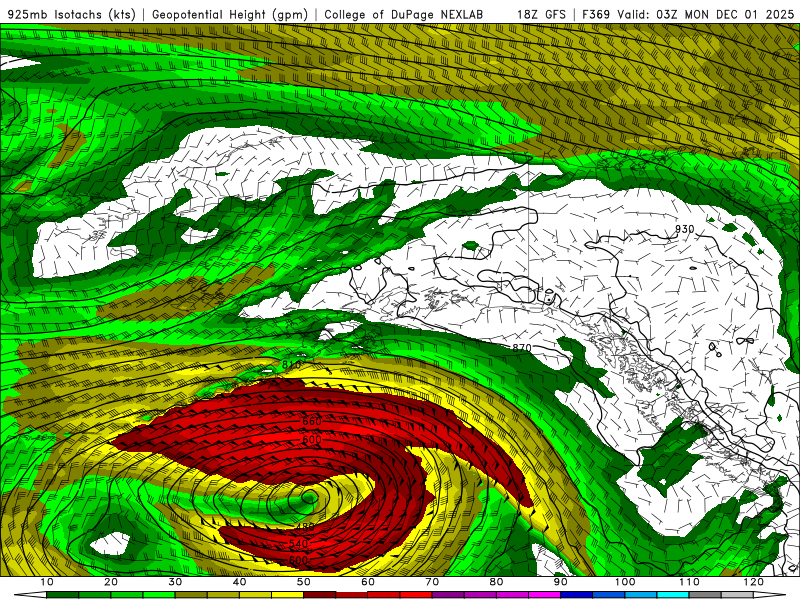800x600 pixels.
Task: Pick the bright green 25–30 kt swatch
Action: [159, 595]
